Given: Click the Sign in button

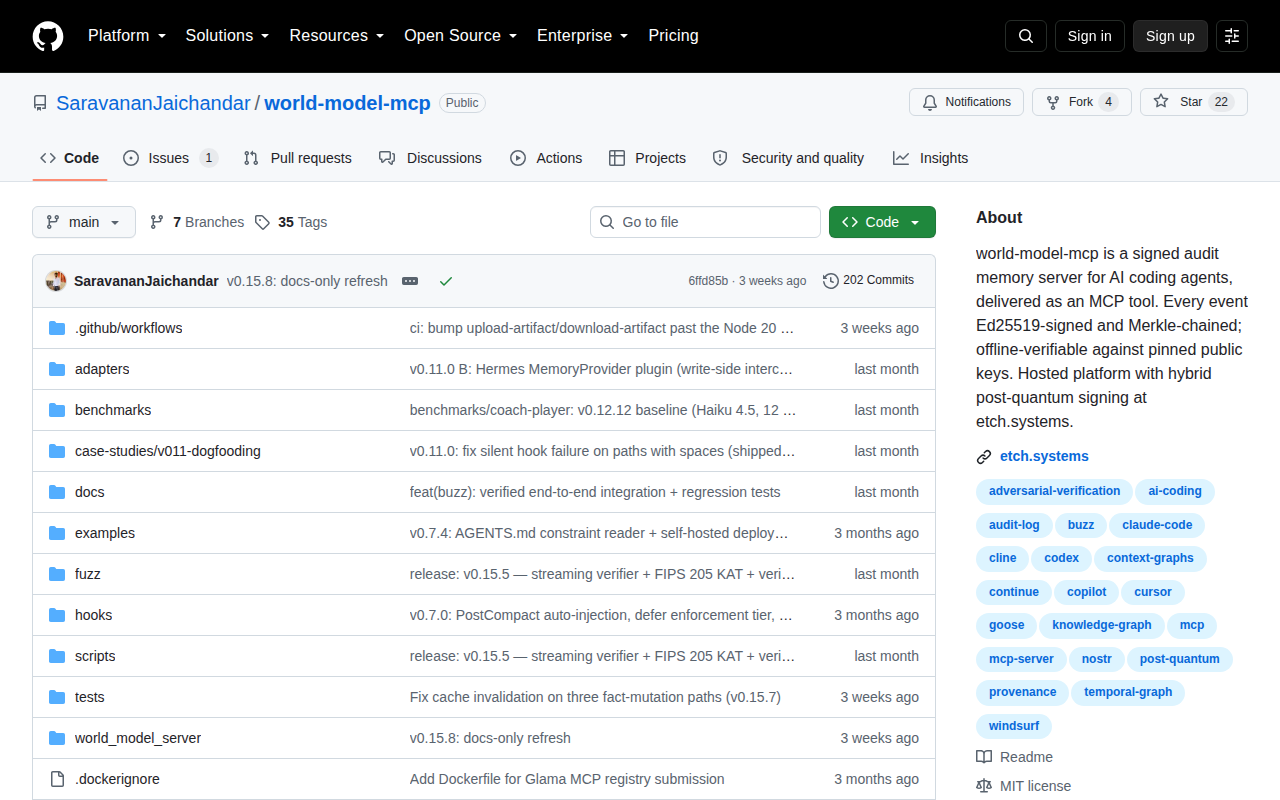Looking at the screenshot, I should coord(1090,36).
